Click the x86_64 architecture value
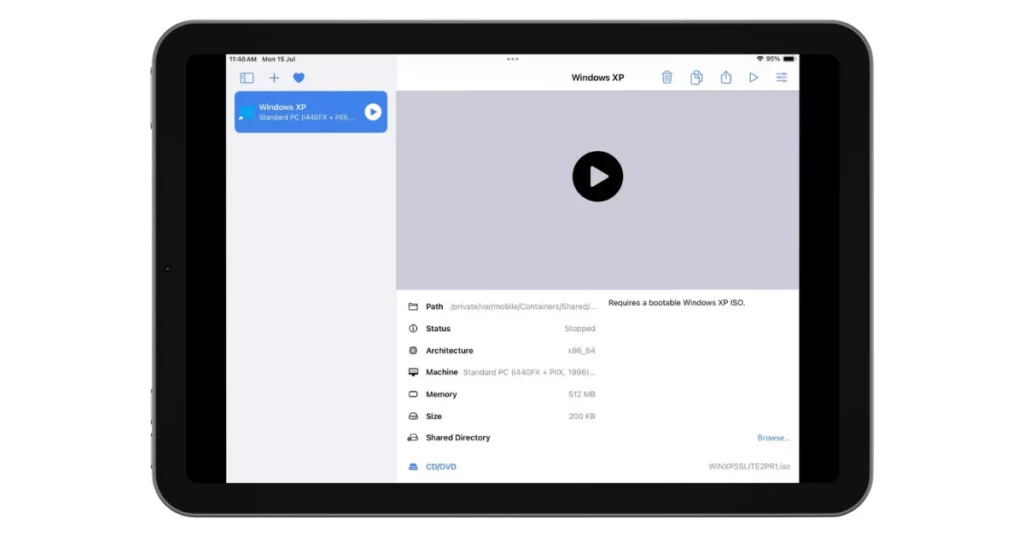This screenshot has height=536, width=1024. click(x=581, y=351)
